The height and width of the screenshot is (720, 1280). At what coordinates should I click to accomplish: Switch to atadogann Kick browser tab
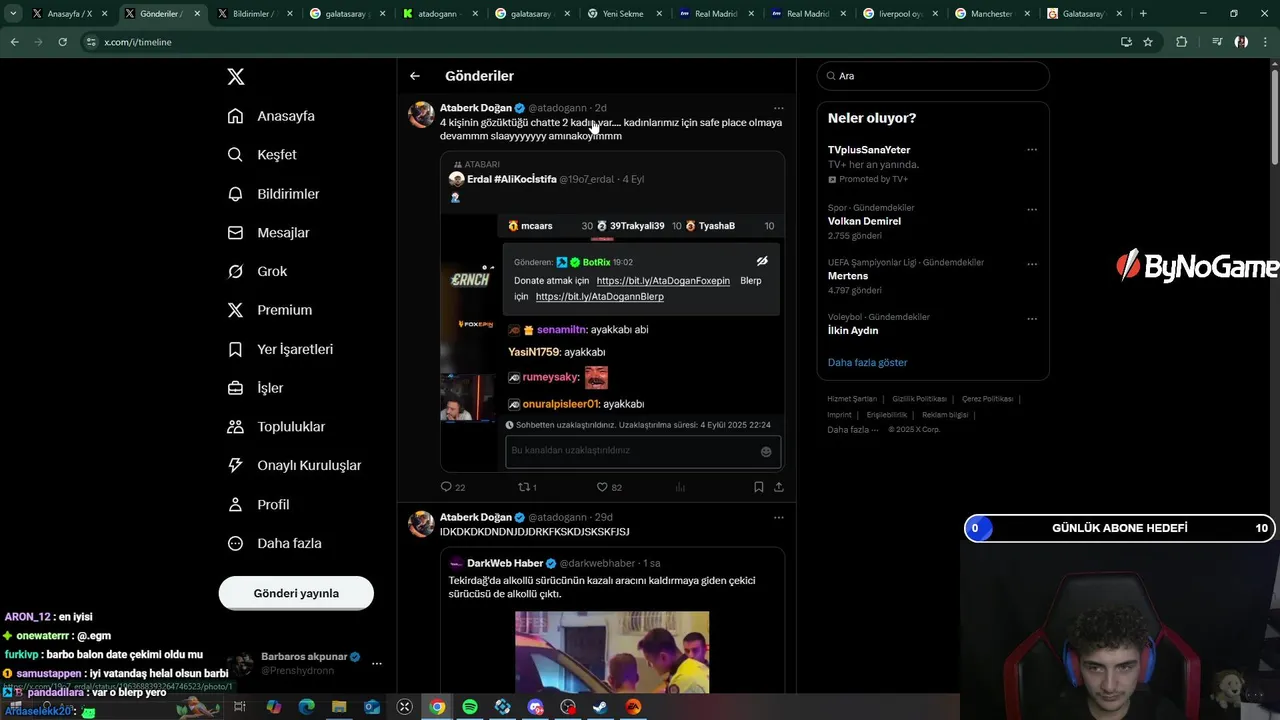tap(437, 14)
